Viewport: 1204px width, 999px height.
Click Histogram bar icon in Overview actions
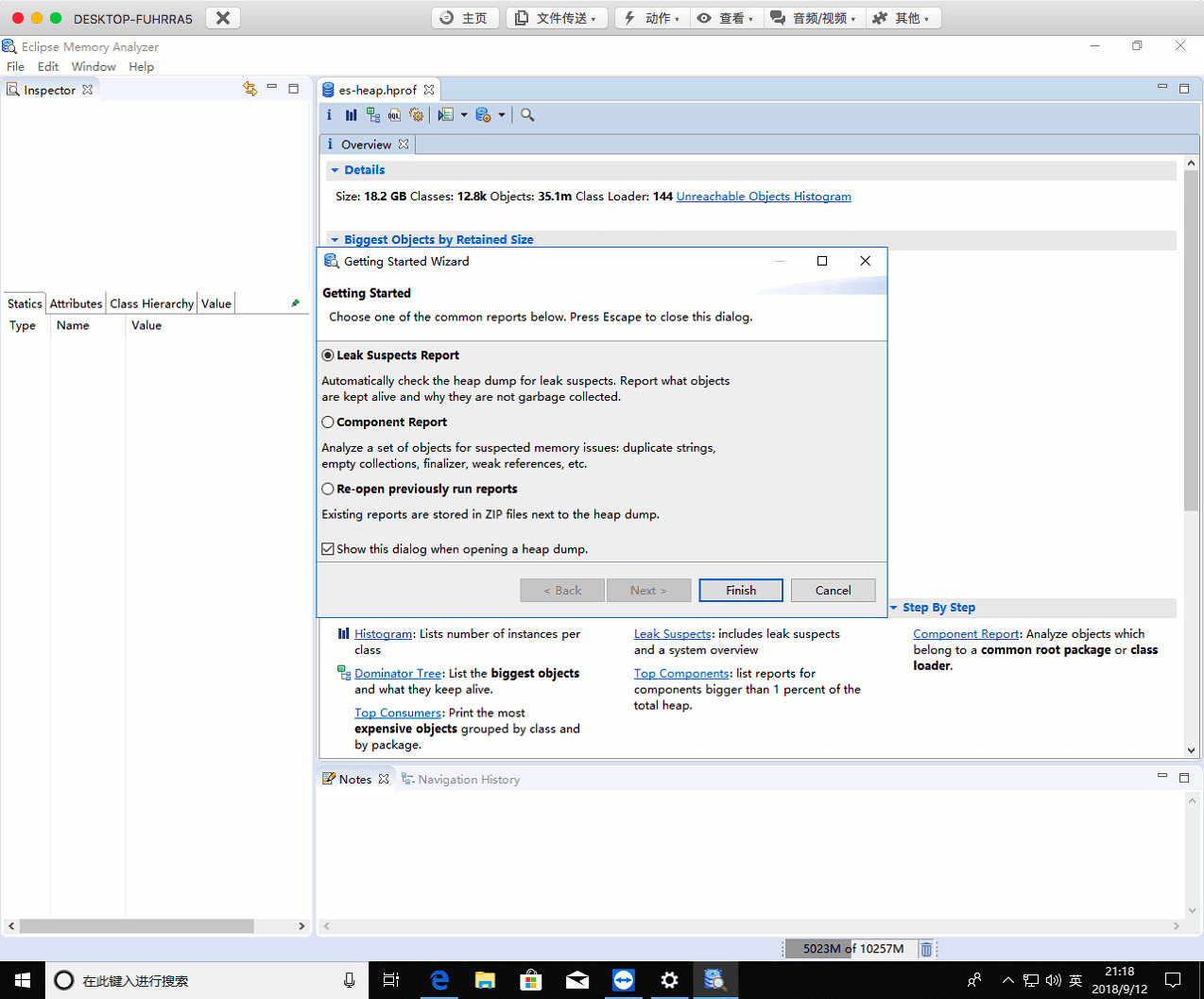[344, 634]
